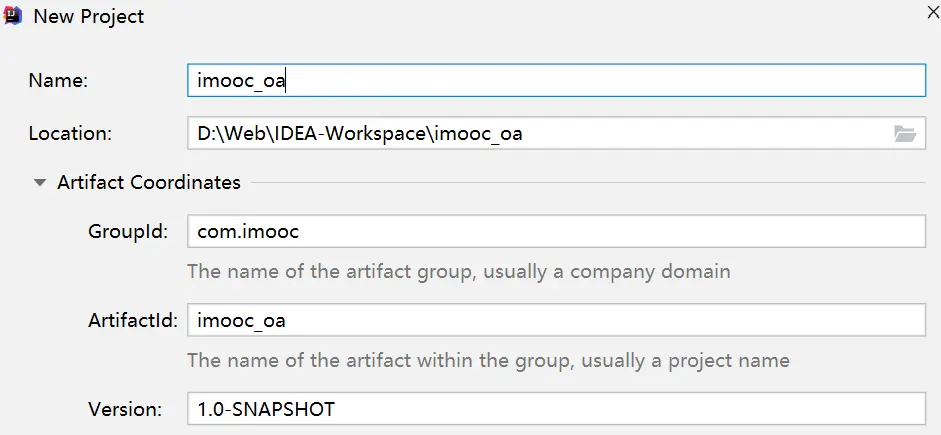This screenshot has width=941, height=435.
Task: Click the Version field showing 1.0-SNAPSHOT
Action: pyautogui.click(x=556, y=408)
